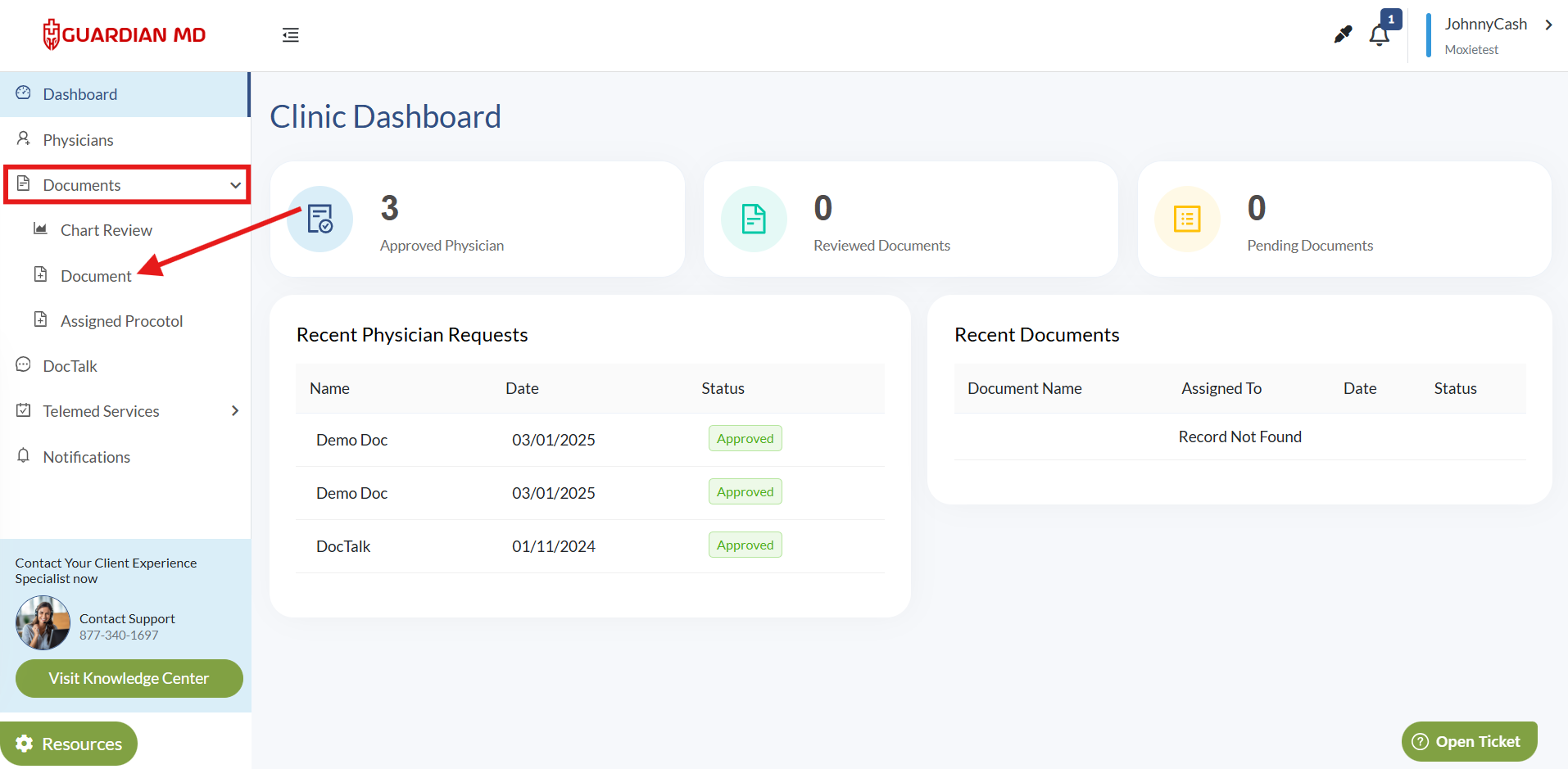Click the Notifications bell icon in sidebar
This screenshot has height=769, width=1568.
(24, 455)
